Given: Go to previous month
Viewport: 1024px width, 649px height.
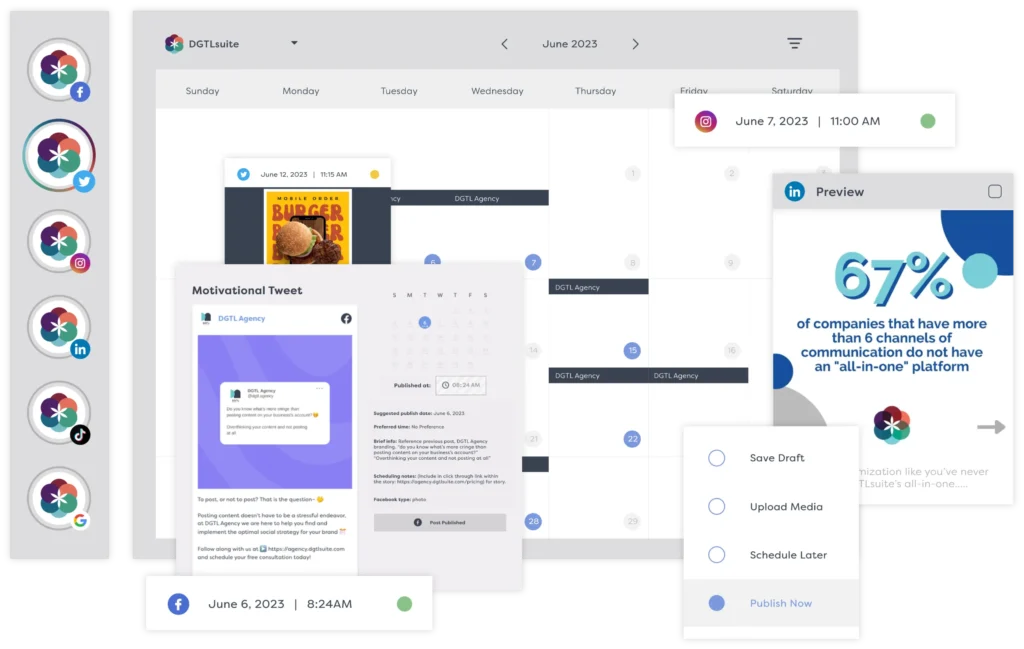Looking at the screenshot, I should pos(504,44).
